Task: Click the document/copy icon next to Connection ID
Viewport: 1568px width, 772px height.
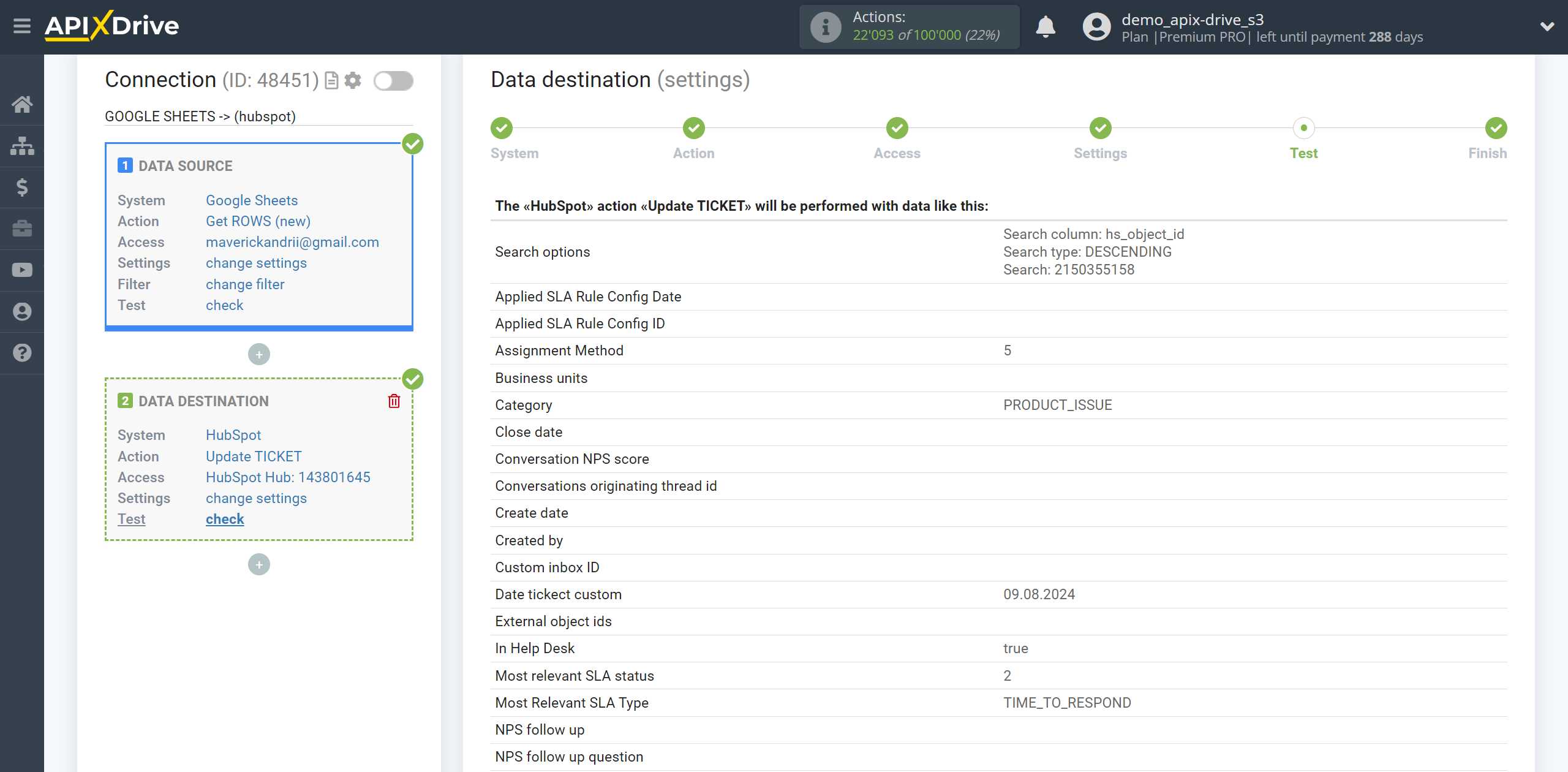Action: [x=331, y=80]
